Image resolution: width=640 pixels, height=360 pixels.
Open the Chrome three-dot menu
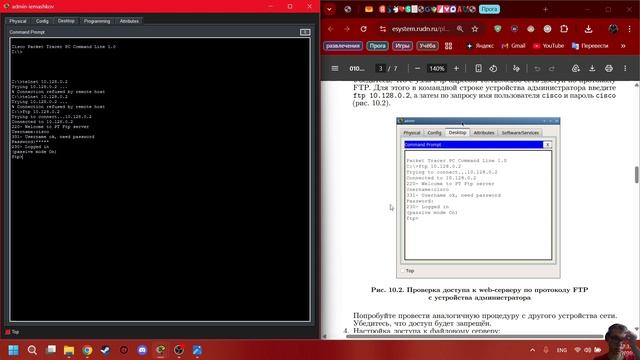(x=629, y=29)
